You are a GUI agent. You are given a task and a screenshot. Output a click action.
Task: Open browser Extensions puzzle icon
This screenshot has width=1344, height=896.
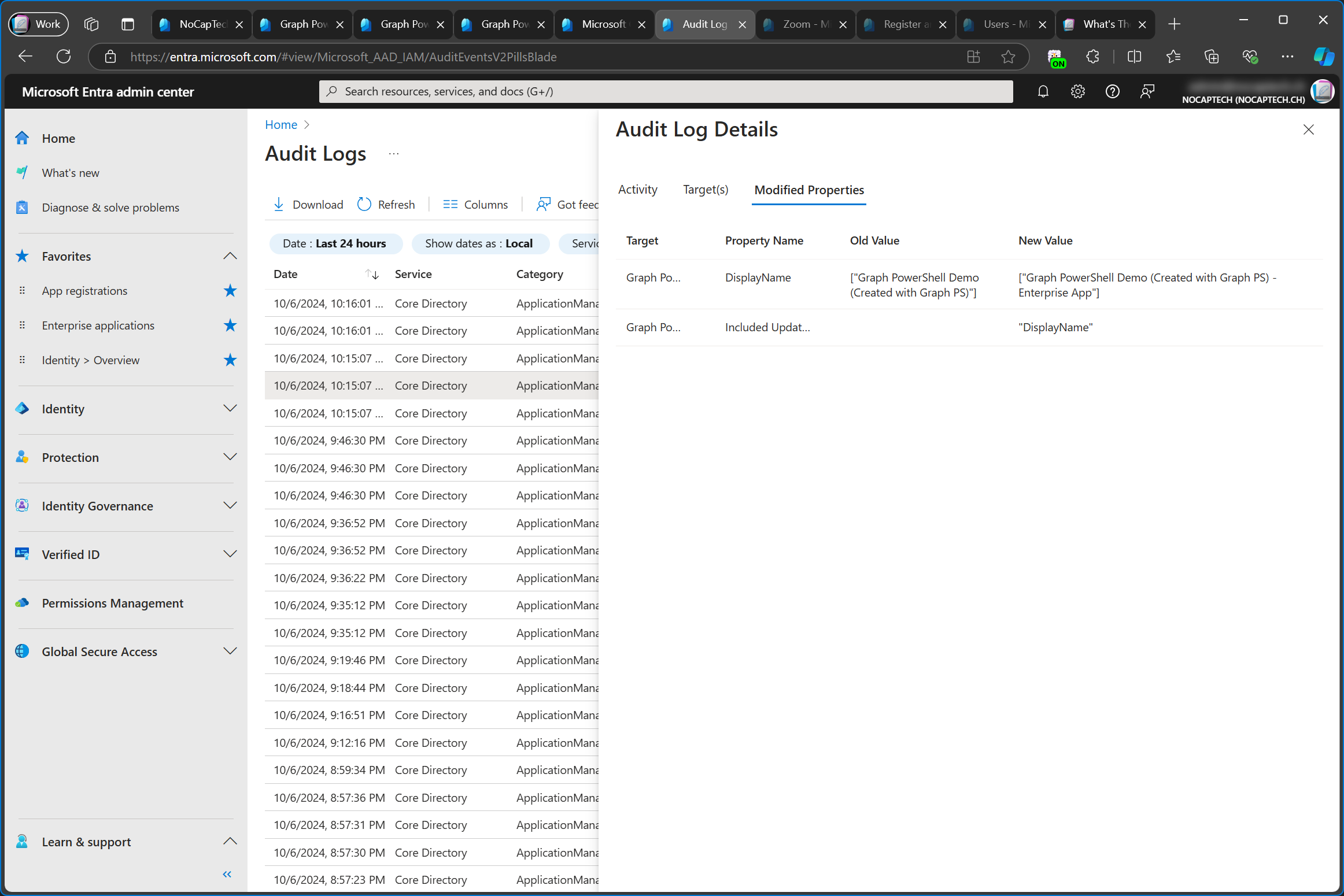click(1092, 57)
